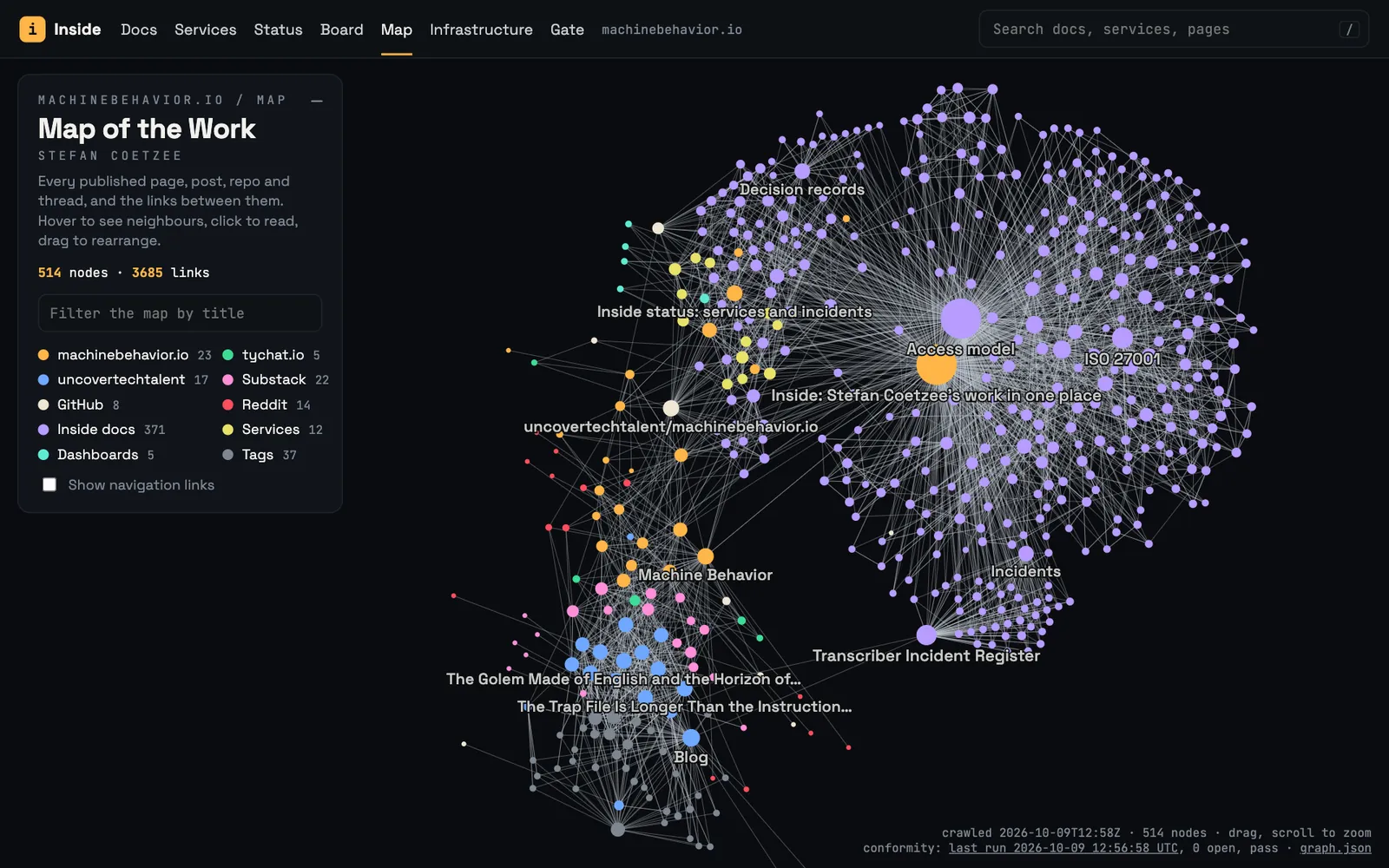Toggle tychat.io green legend swatch

pyautogui.click(x=227, y=355)
